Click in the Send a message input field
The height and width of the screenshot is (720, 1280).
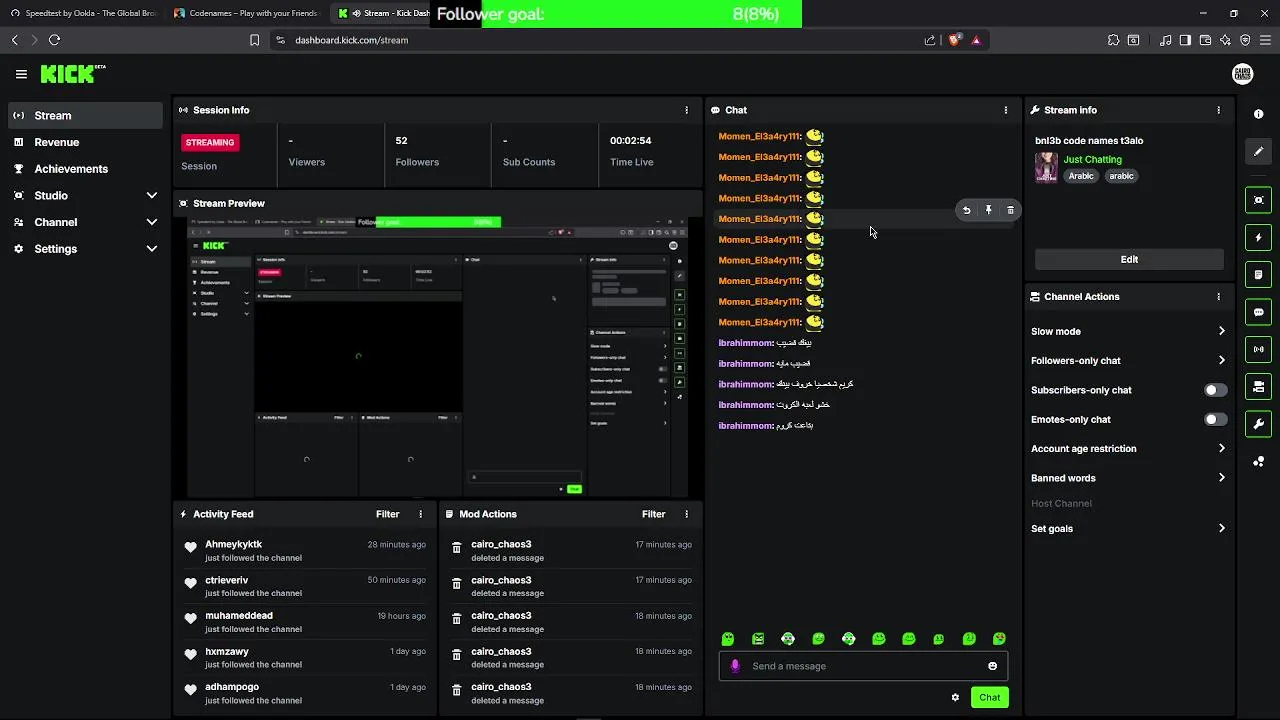(x=864, y=666)
